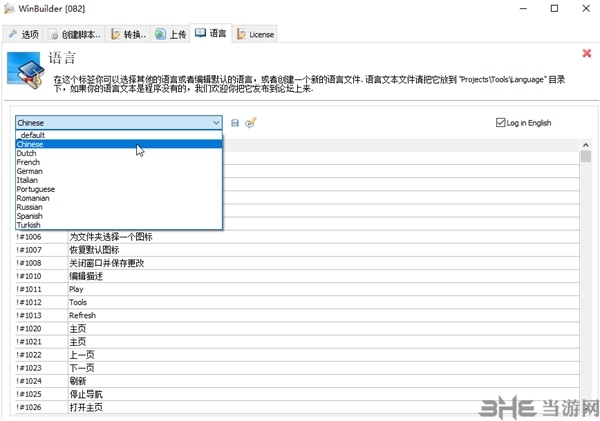Viewport: 600px width, 421px height.
Task: Choose Italian from language dropdown
Action: (119, 180)
